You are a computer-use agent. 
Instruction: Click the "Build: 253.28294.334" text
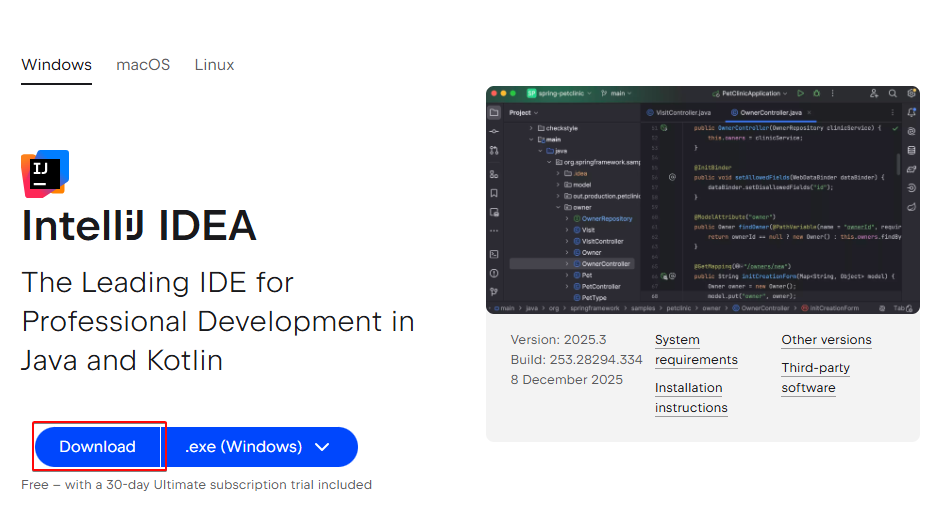coord(576,359)
